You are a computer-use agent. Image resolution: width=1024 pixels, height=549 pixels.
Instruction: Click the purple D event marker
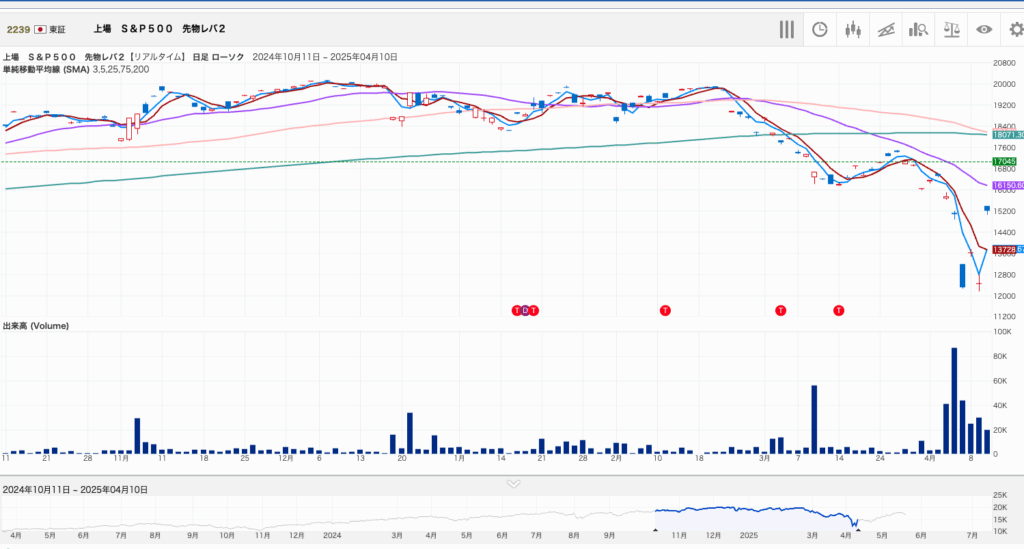point(525,310)
